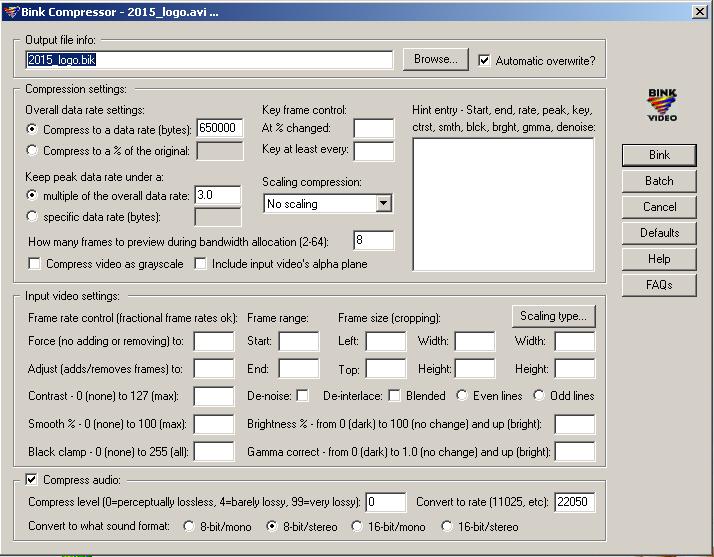The width and height of the screenshot is (714, 557).
Task: Enable the De-noise checkbox
Action: tap(302, 395)
